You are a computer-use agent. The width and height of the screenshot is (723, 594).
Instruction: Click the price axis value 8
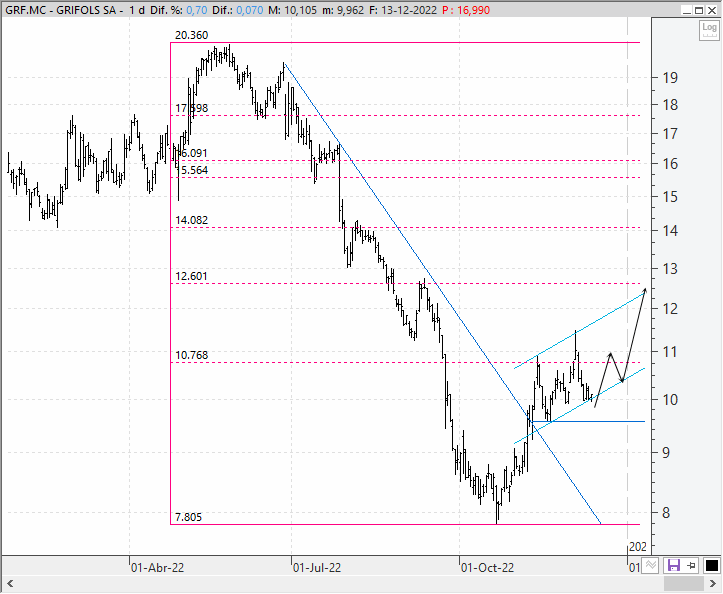(x=666, y=512)
